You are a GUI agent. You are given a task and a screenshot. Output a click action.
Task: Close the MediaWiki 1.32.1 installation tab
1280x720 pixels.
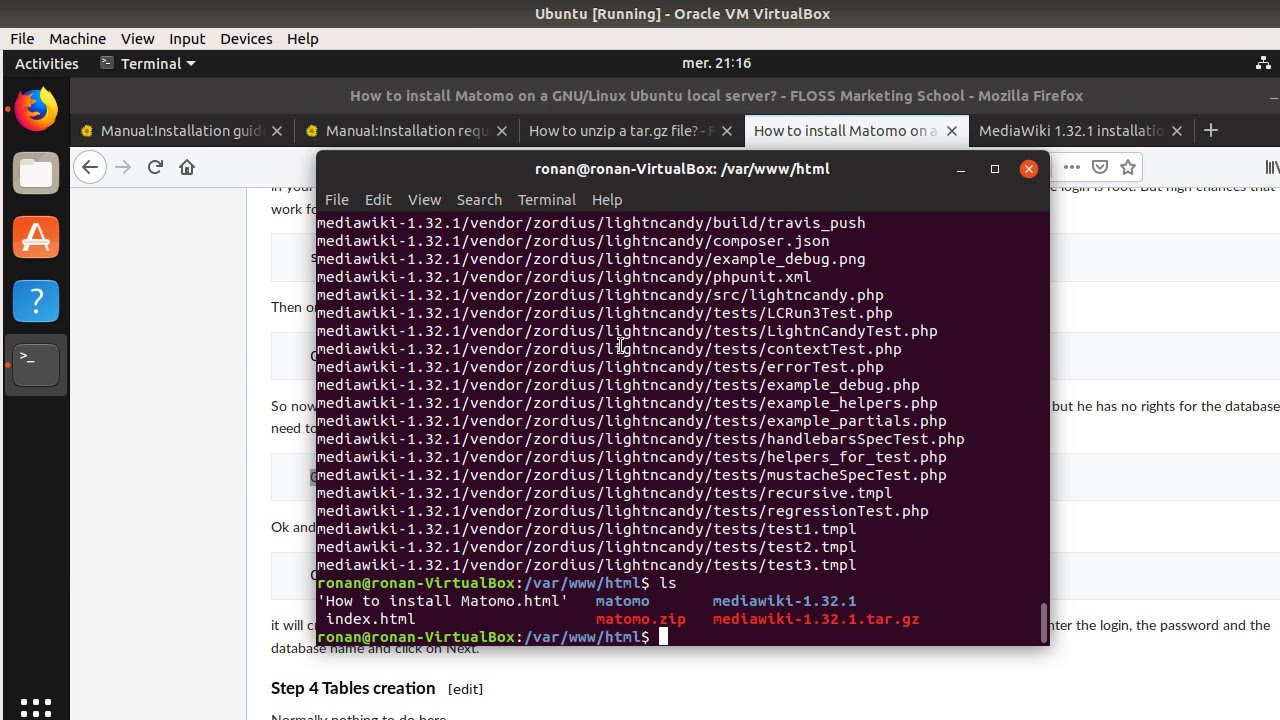point(1177,131)
